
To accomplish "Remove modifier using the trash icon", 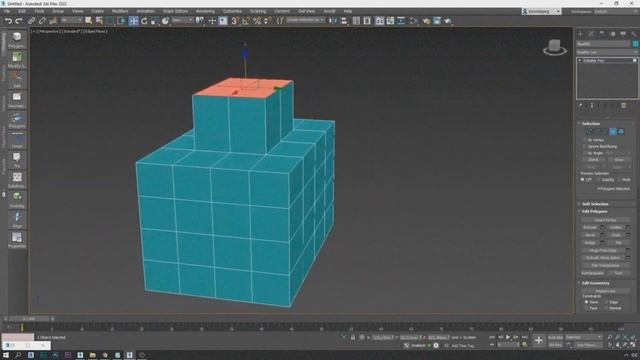I will click(623, 106).
